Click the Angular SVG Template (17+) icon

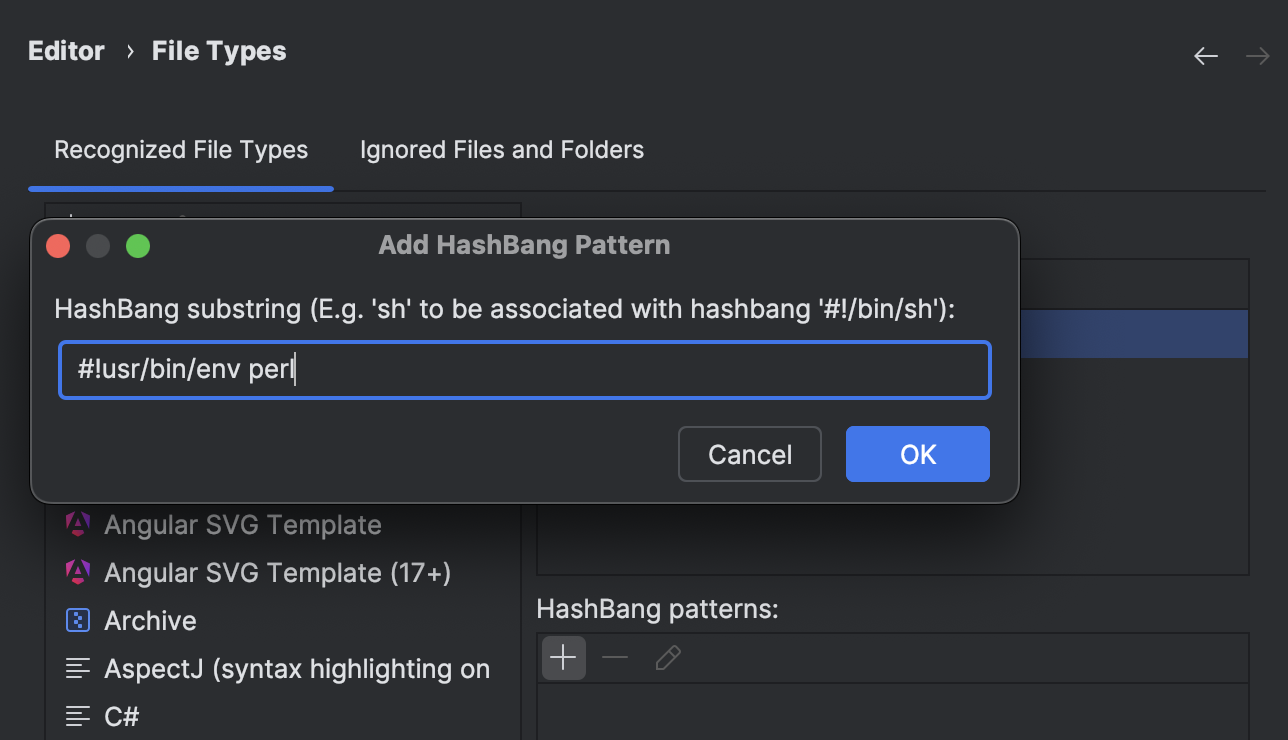[x=78, y=572]
